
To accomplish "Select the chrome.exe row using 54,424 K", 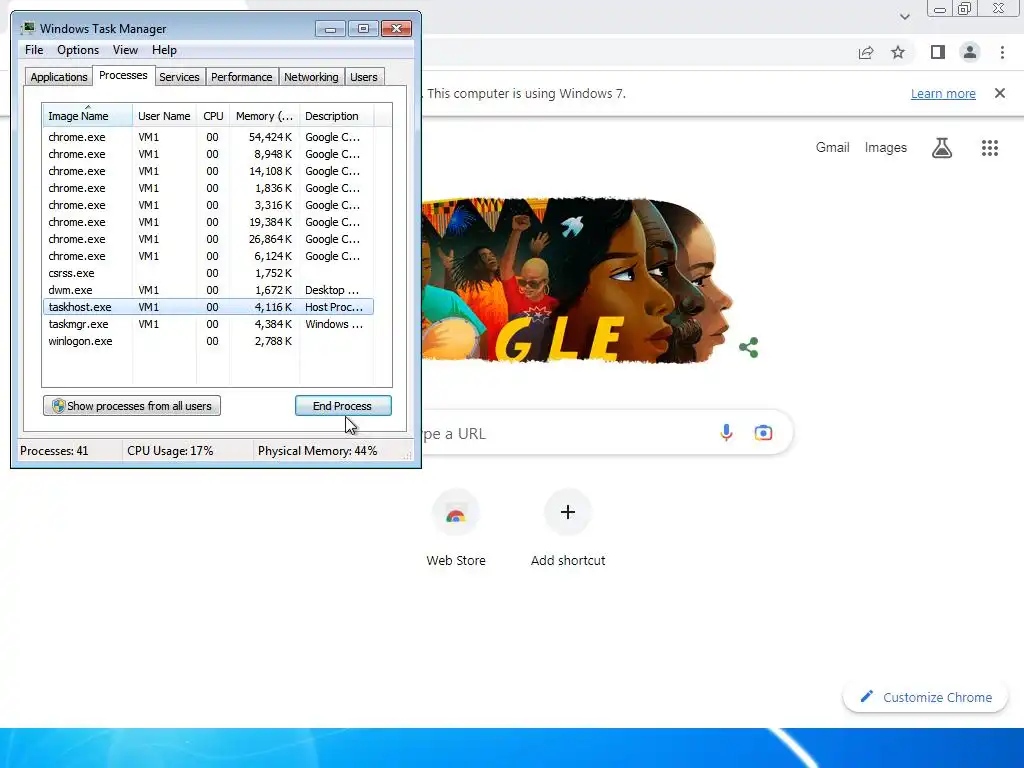I will [x=208, y=137].
